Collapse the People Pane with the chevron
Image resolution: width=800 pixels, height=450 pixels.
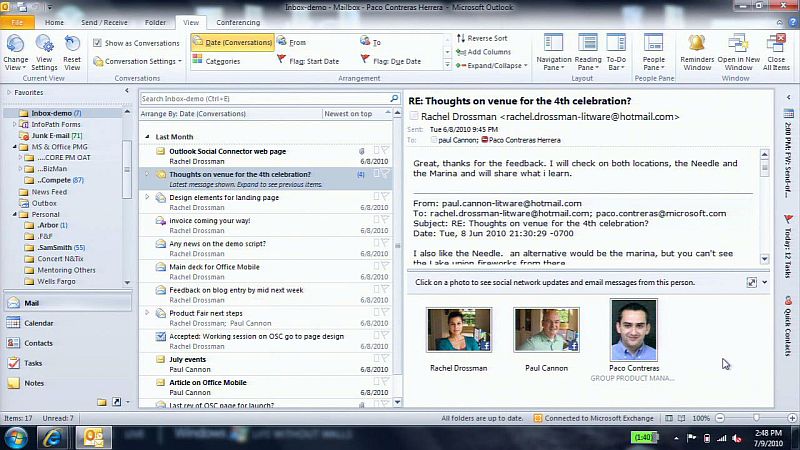click(764, 282)
